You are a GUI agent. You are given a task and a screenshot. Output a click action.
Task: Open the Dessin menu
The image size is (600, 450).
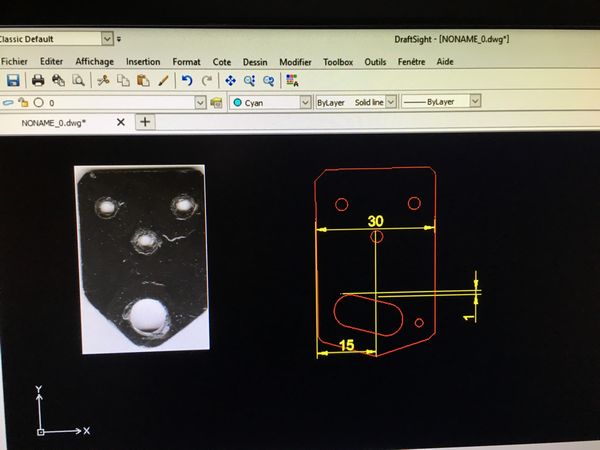(255, 62)
